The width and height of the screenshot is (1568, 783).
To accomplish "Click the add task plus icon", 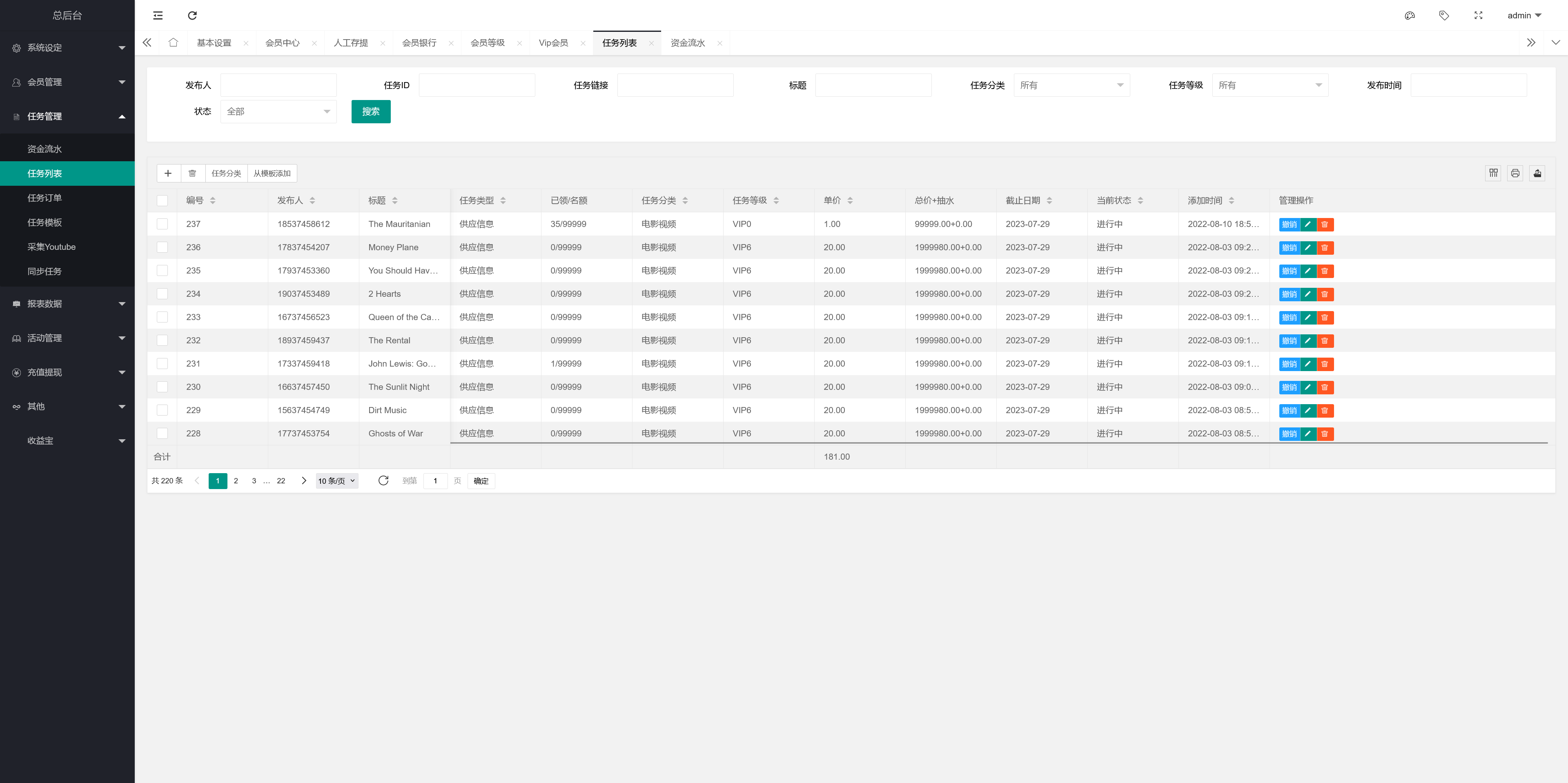I will click(168, 174).
